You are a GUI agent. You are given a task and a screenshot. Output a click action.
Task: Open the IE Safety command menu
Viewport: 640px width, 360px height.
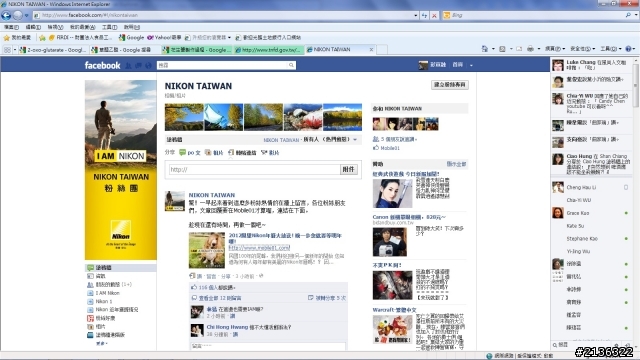tap(582, 49)
